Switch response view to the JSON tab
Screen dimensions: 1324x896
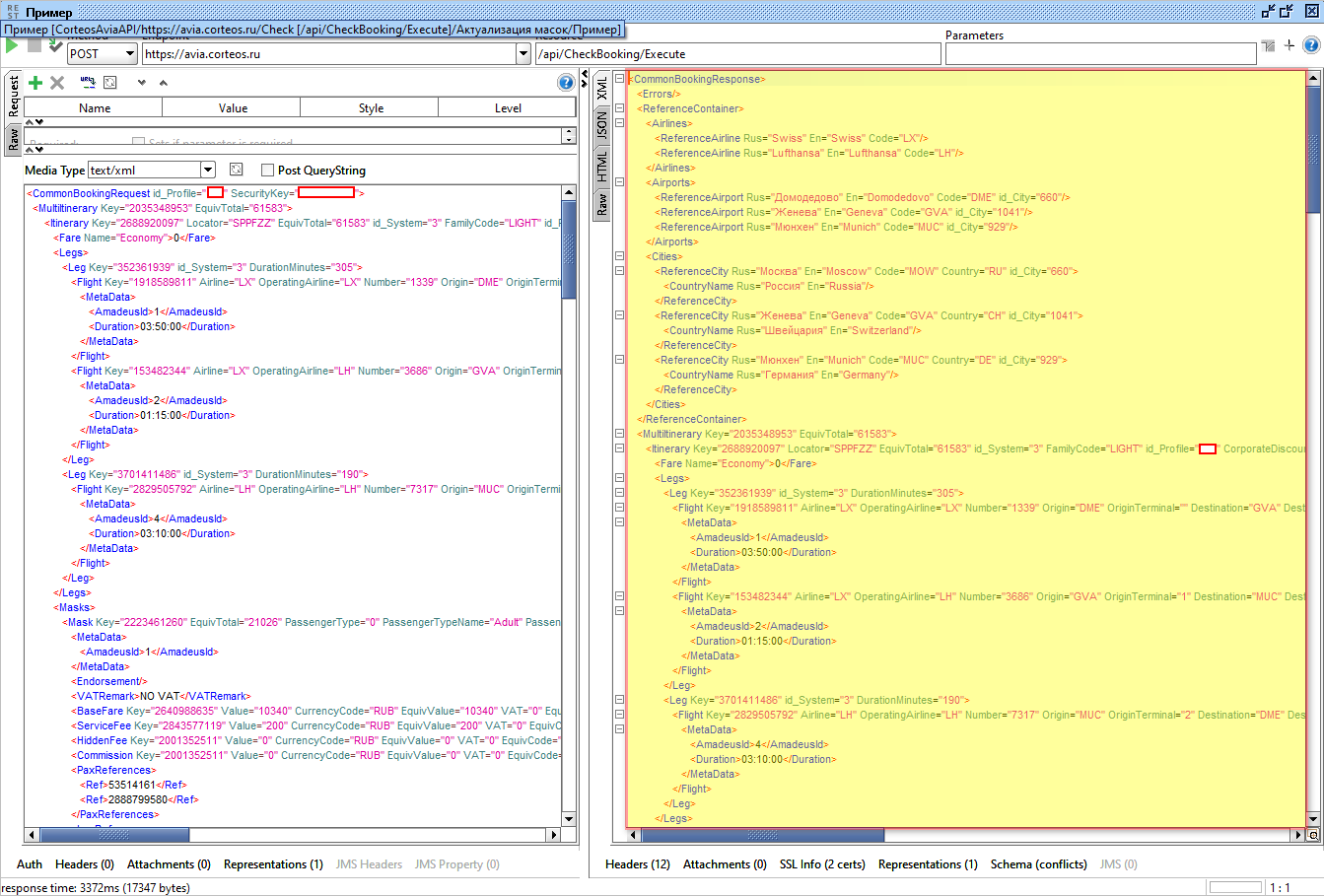click(x=601, y=123)
